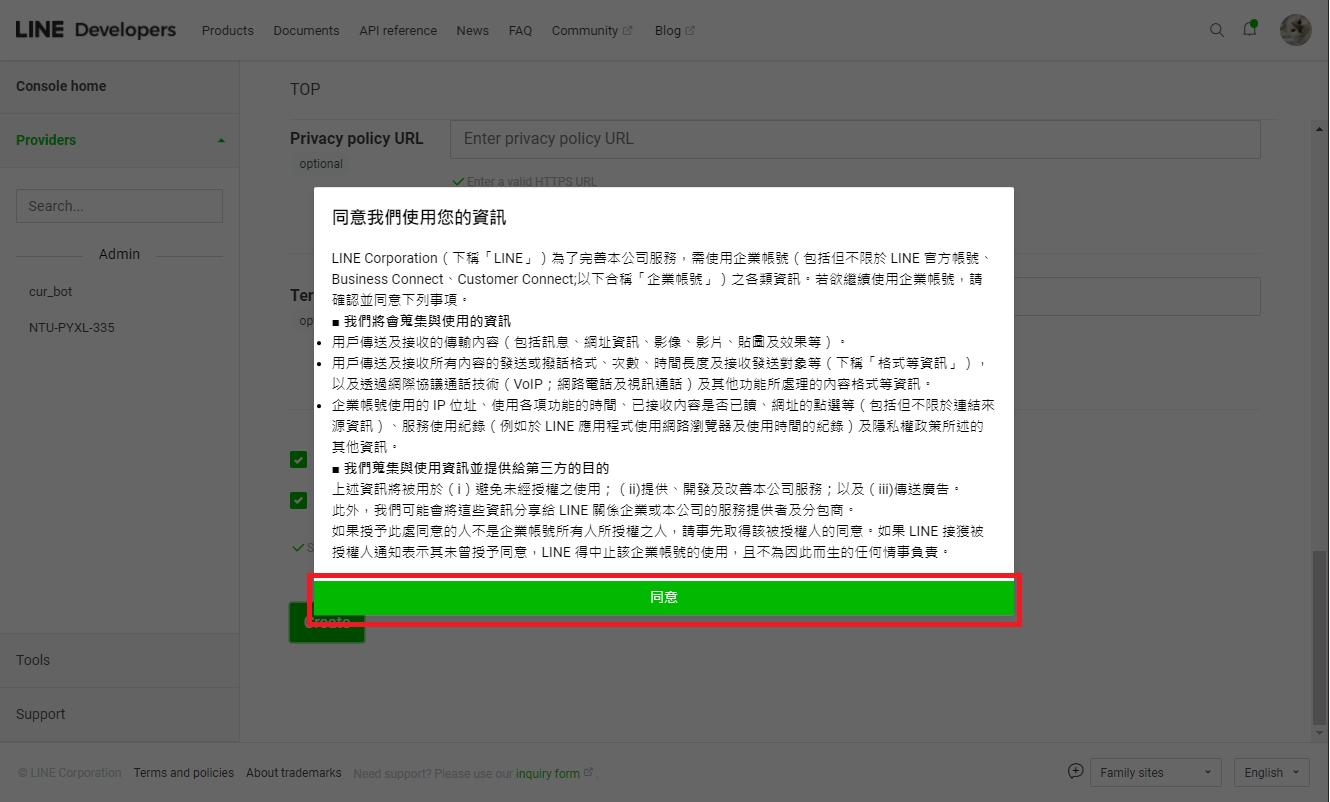The height and width of the screenshot is (802, 1330).
Task: Open About trademarks link
Action: 294,773
